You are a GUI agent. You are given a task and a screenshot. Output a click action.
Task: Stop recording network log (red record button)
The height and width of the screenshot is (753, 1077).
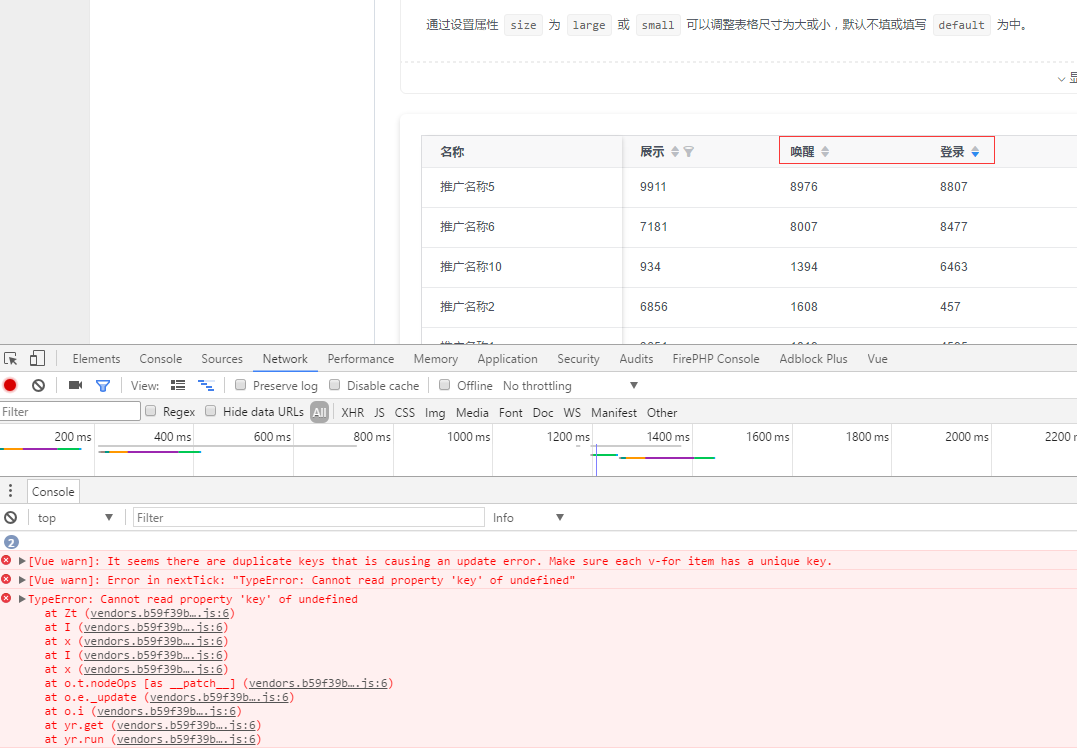point(10,385)
